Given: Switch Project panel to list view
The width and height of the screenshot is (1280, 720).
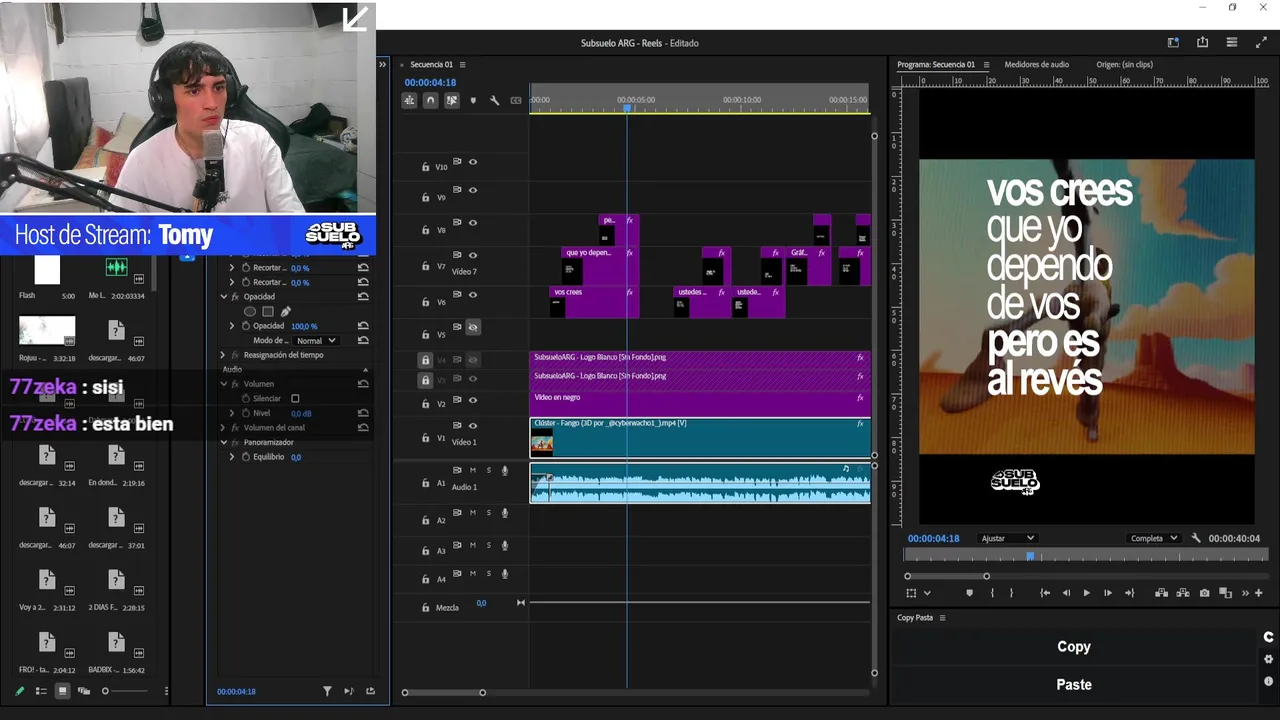Looking at the screenshot, I should (x=41, y=691).
